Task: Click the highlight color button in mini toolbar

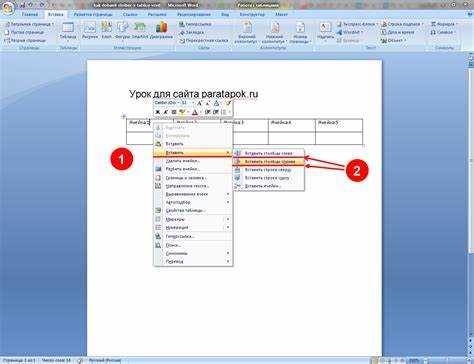Action: 182,112
